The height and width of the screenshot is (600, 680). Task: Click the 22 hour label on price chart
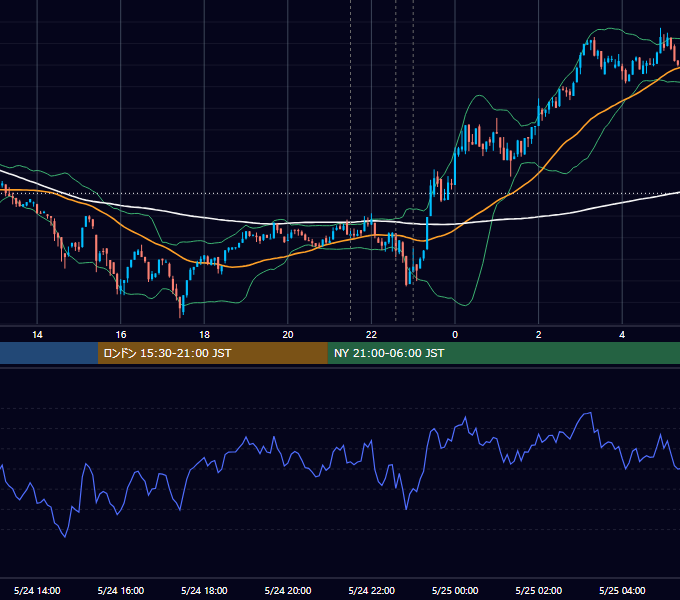tap(371, 335)
